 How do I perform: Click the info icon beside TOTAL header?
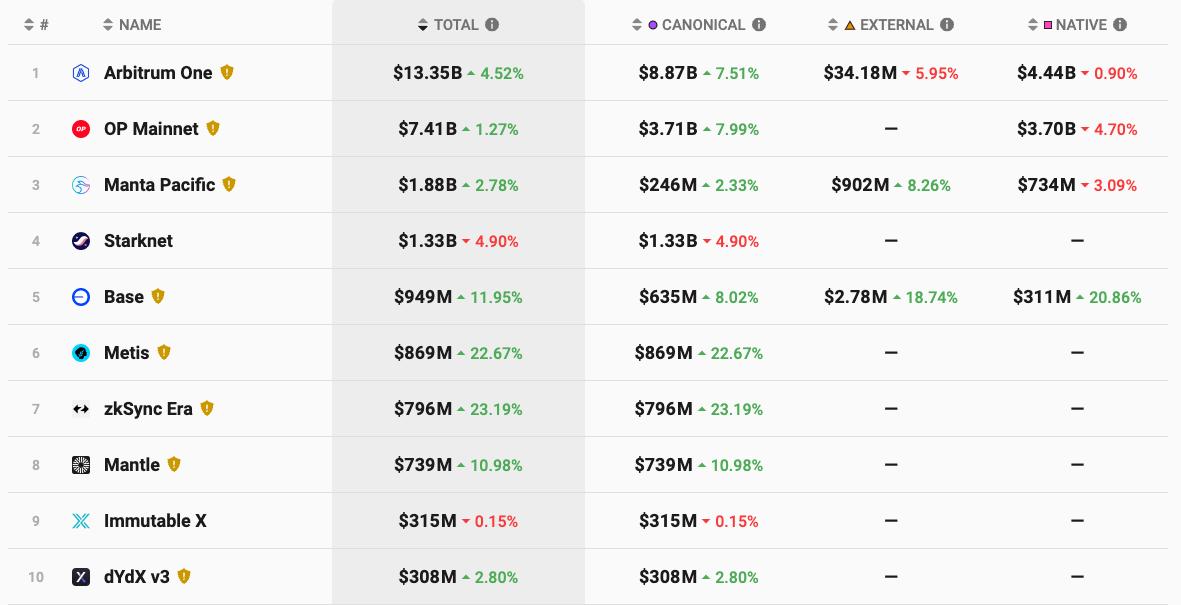(492, 25)
